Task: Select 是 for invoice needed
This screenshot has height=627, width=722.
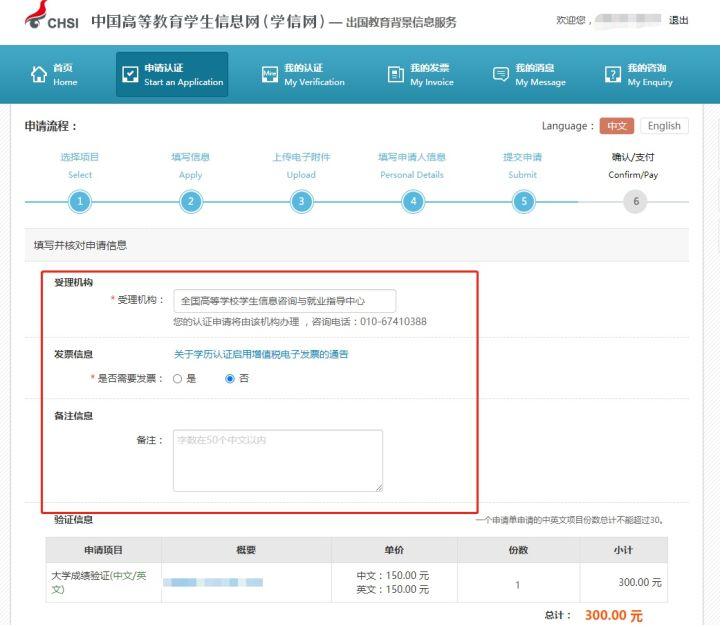Action: click(177, 379)
